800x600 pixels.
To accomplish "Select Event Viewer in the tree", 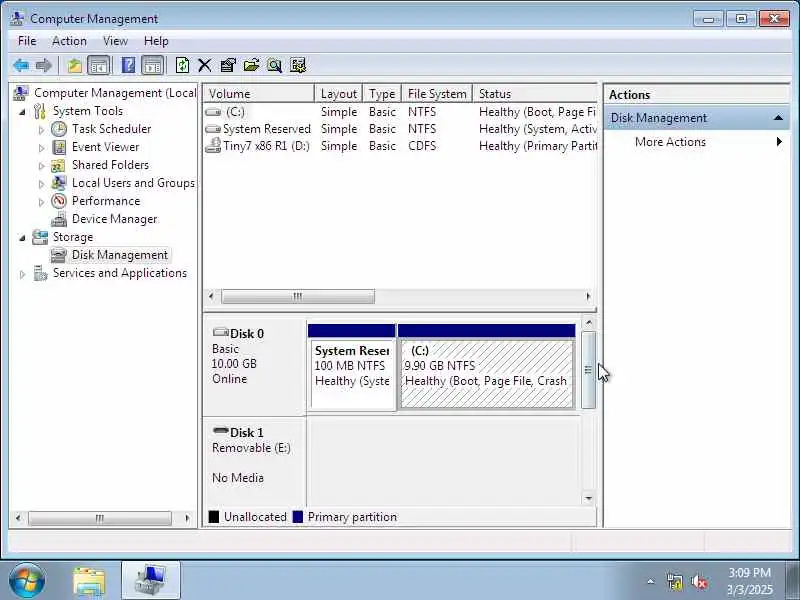I will pos(105,147).
